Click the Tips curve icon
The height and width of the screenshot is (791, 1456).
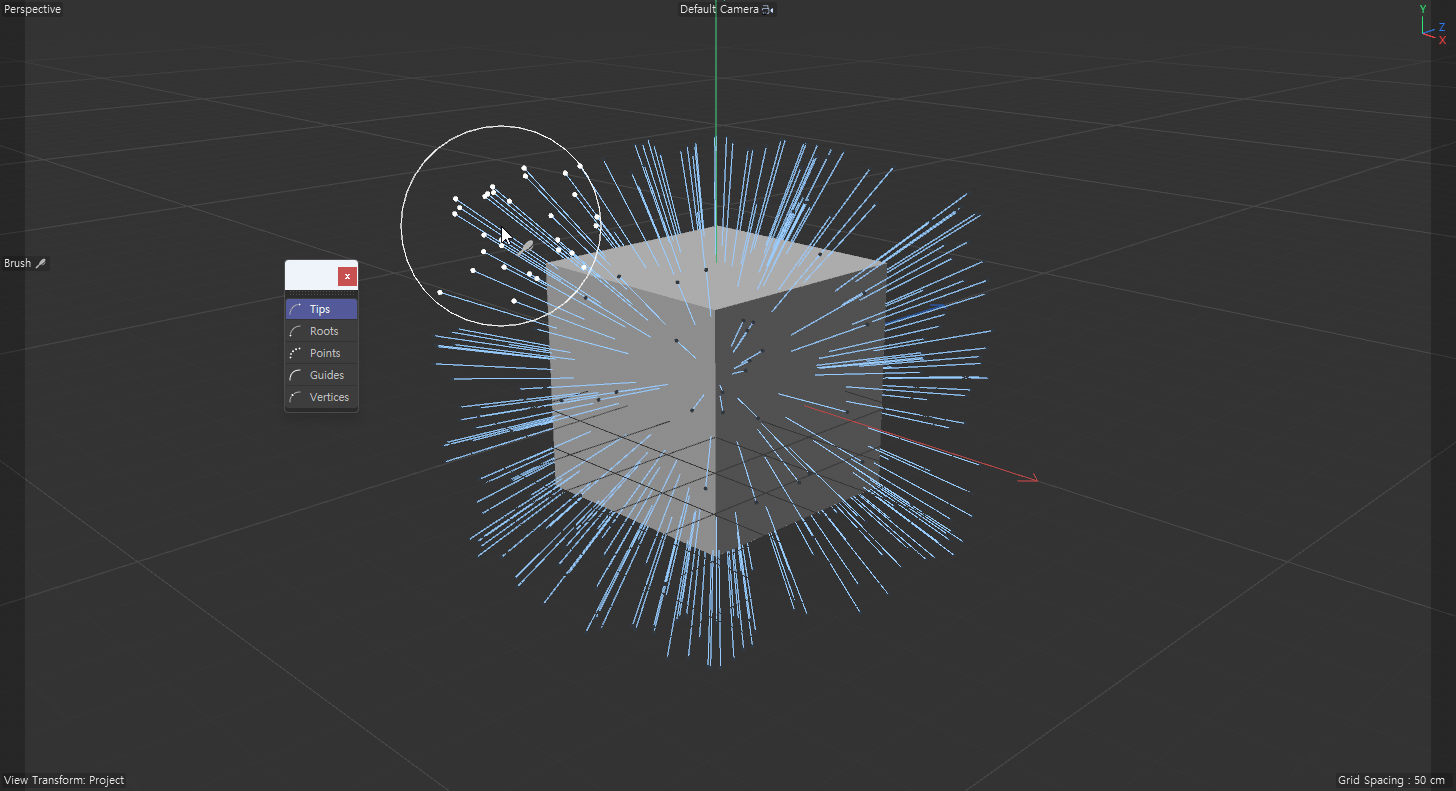pyautogui.click(x=295, y=309)
